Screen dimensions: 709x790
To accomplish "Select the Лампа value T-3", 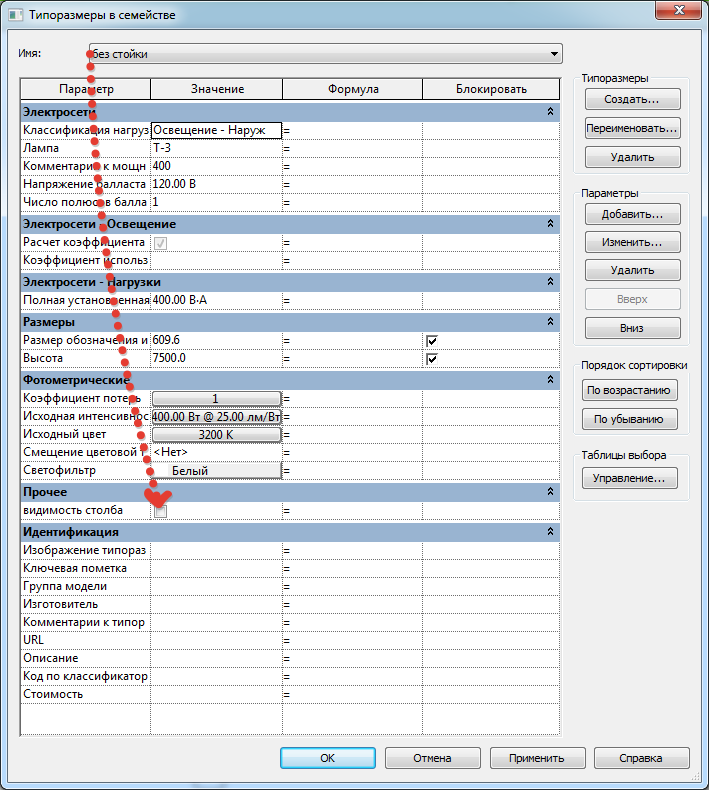I will pos(216,148).
